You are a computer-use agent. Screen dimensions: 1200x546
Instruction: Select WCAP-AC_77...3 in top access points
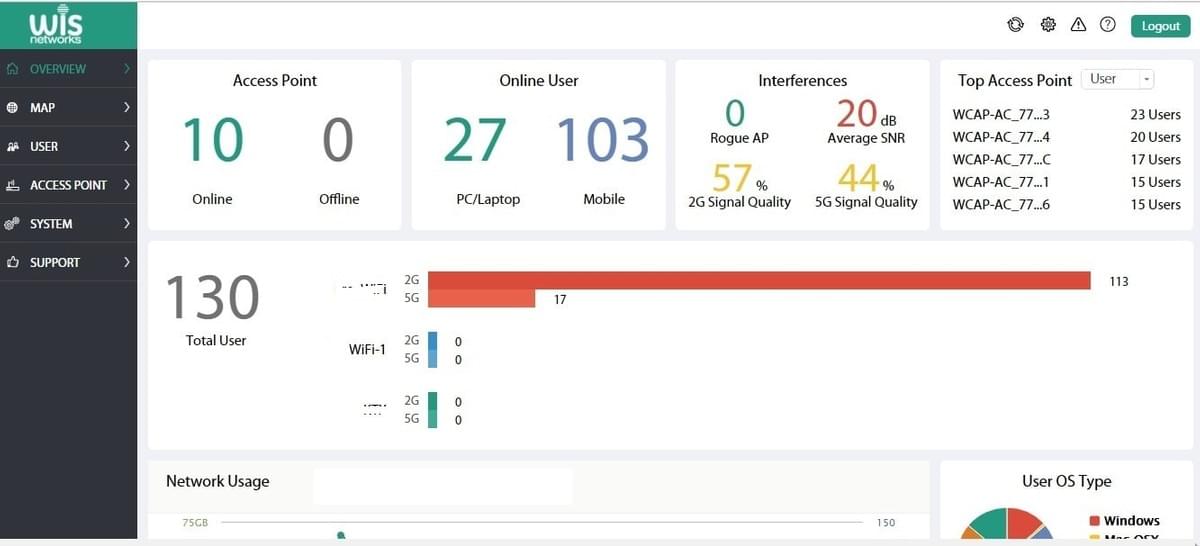(1001, 115)
